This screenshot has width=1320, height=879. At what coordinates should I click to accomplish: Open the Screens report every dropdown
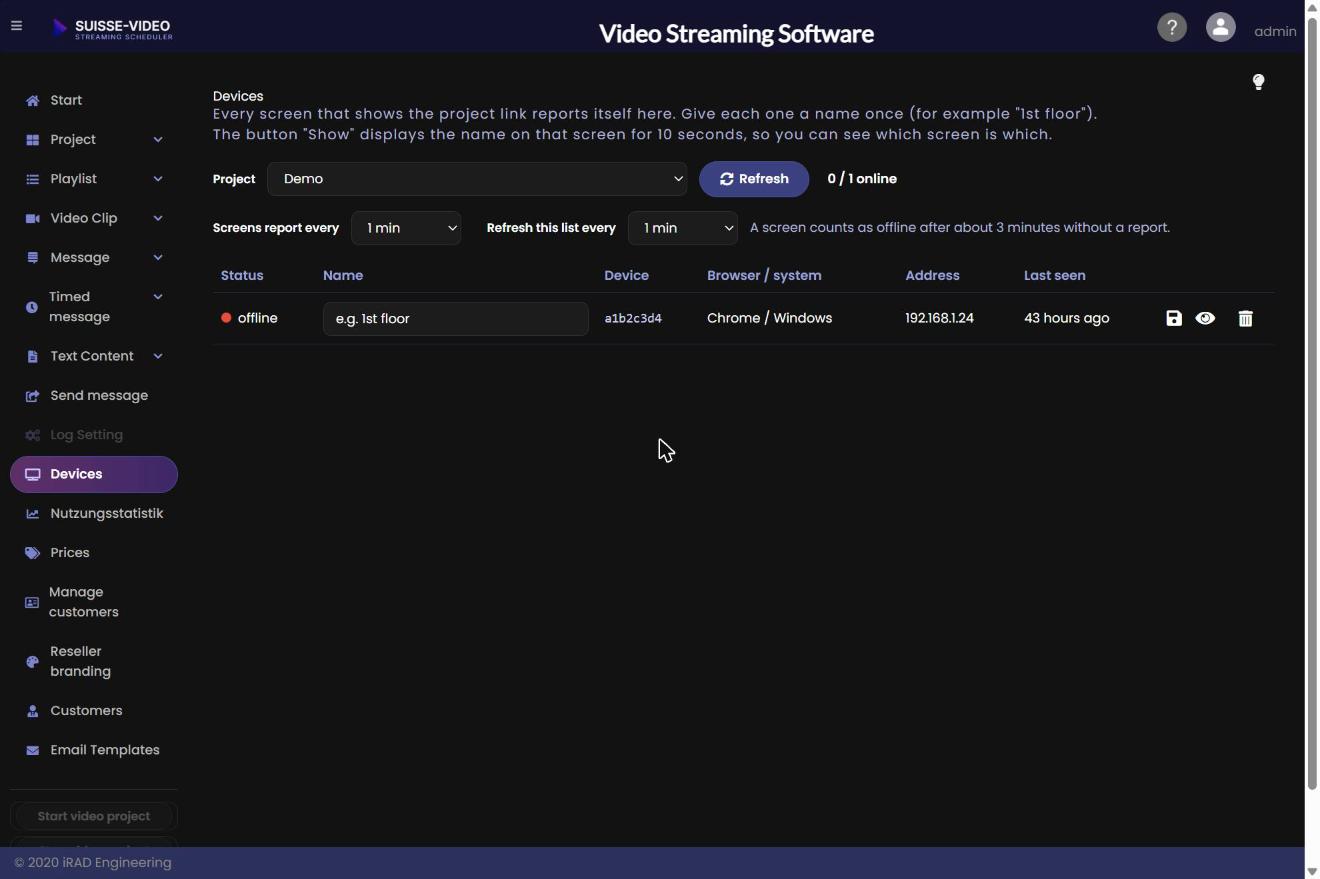[x=406, y=228]
